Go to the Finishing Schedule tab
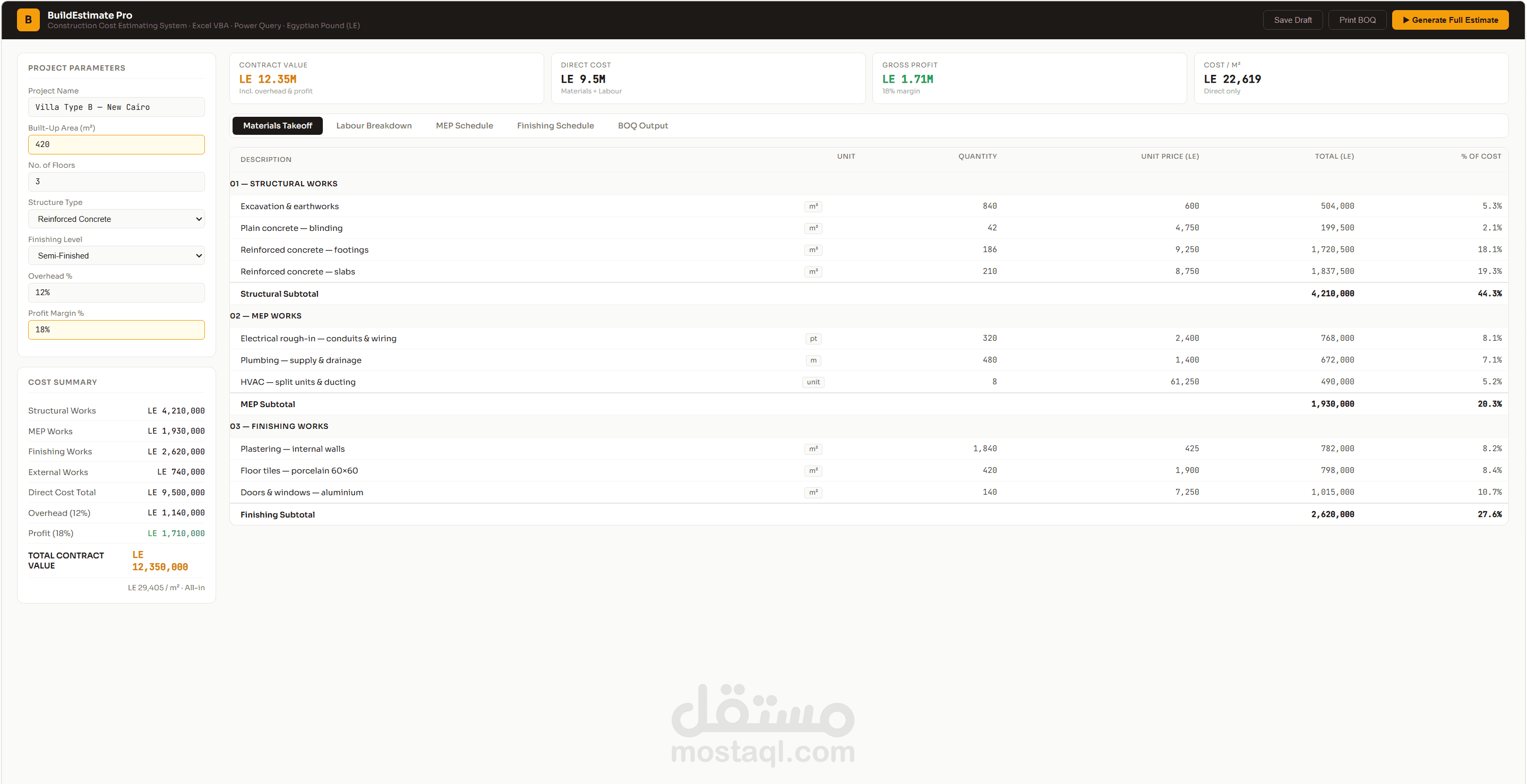The height and width of the screenshot is (784, 1527). (x=555, y=126)
